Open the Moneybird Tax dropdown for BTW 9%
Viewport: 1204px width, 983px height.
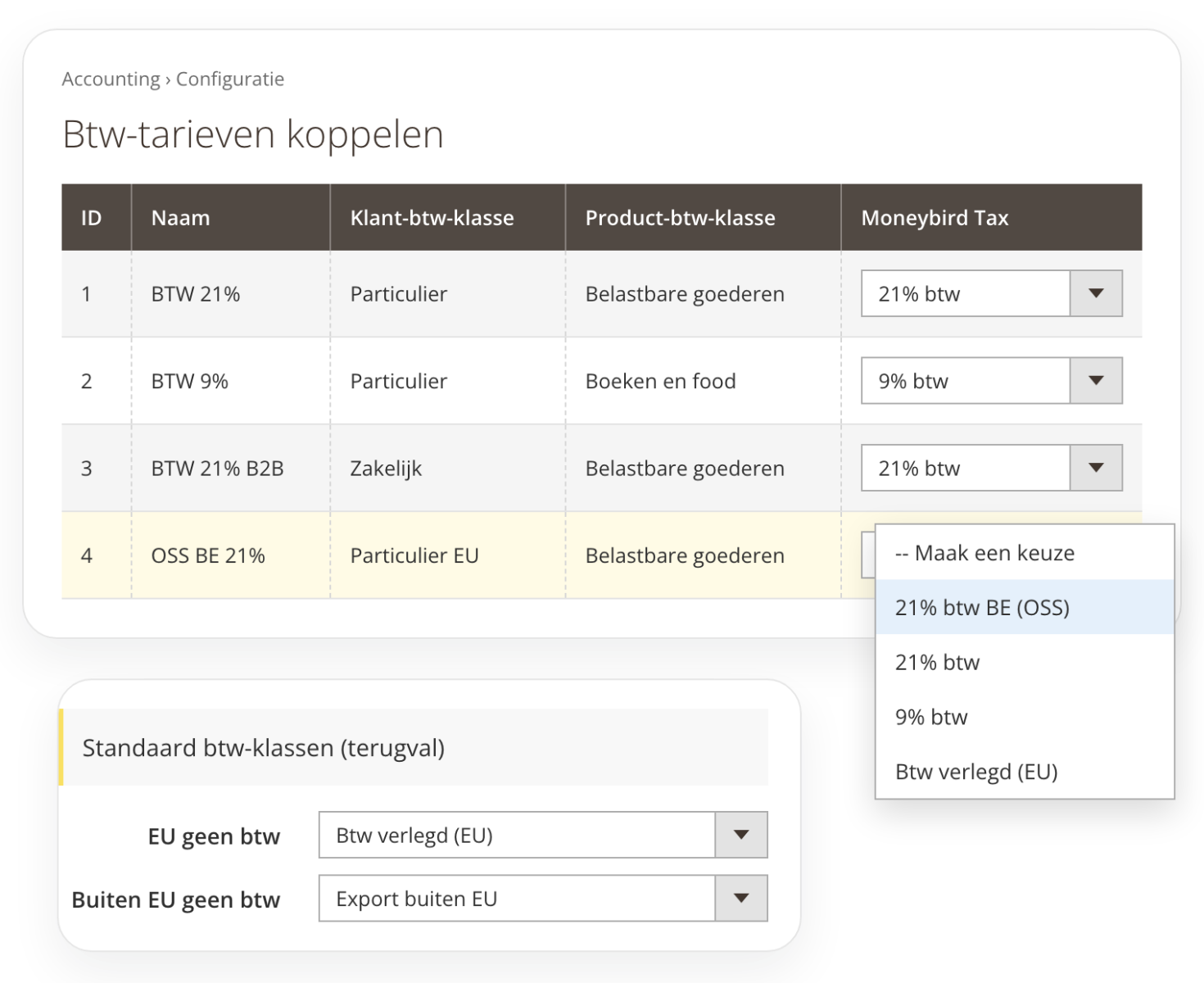tap(991, 380)
